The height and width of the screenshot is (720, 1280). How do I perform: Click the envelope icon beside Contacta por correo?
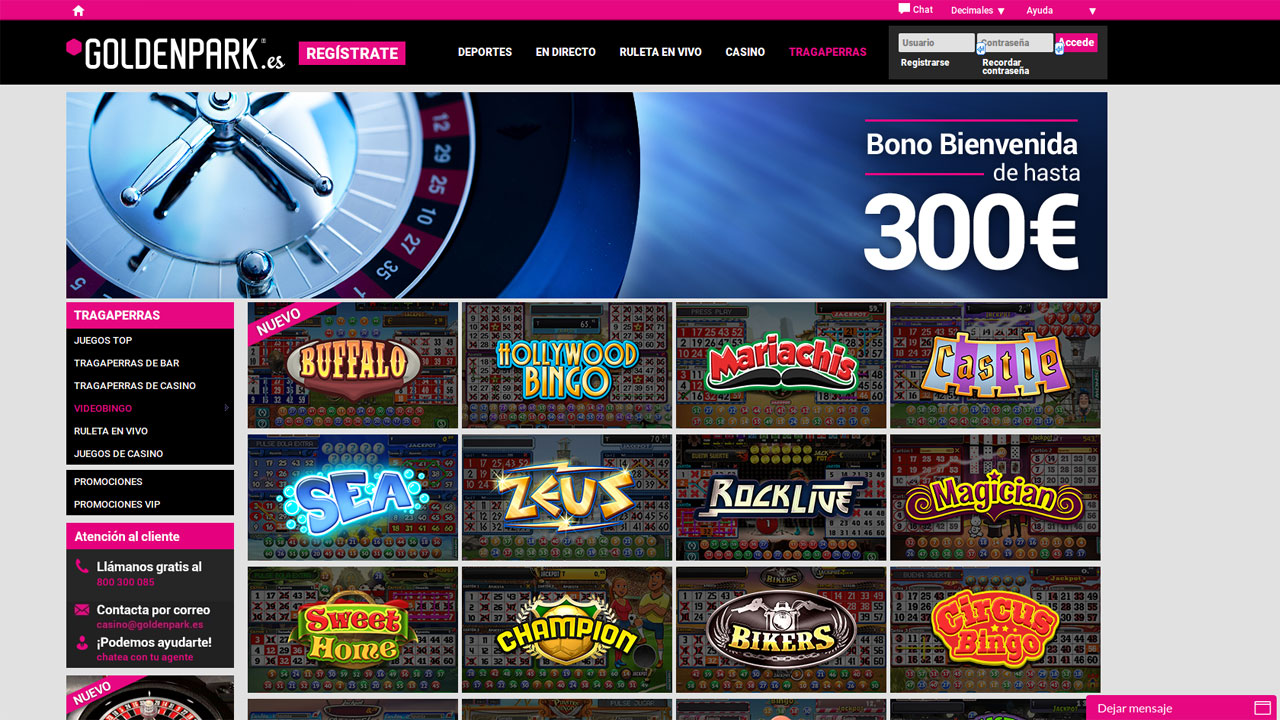[x=82, y=610]
